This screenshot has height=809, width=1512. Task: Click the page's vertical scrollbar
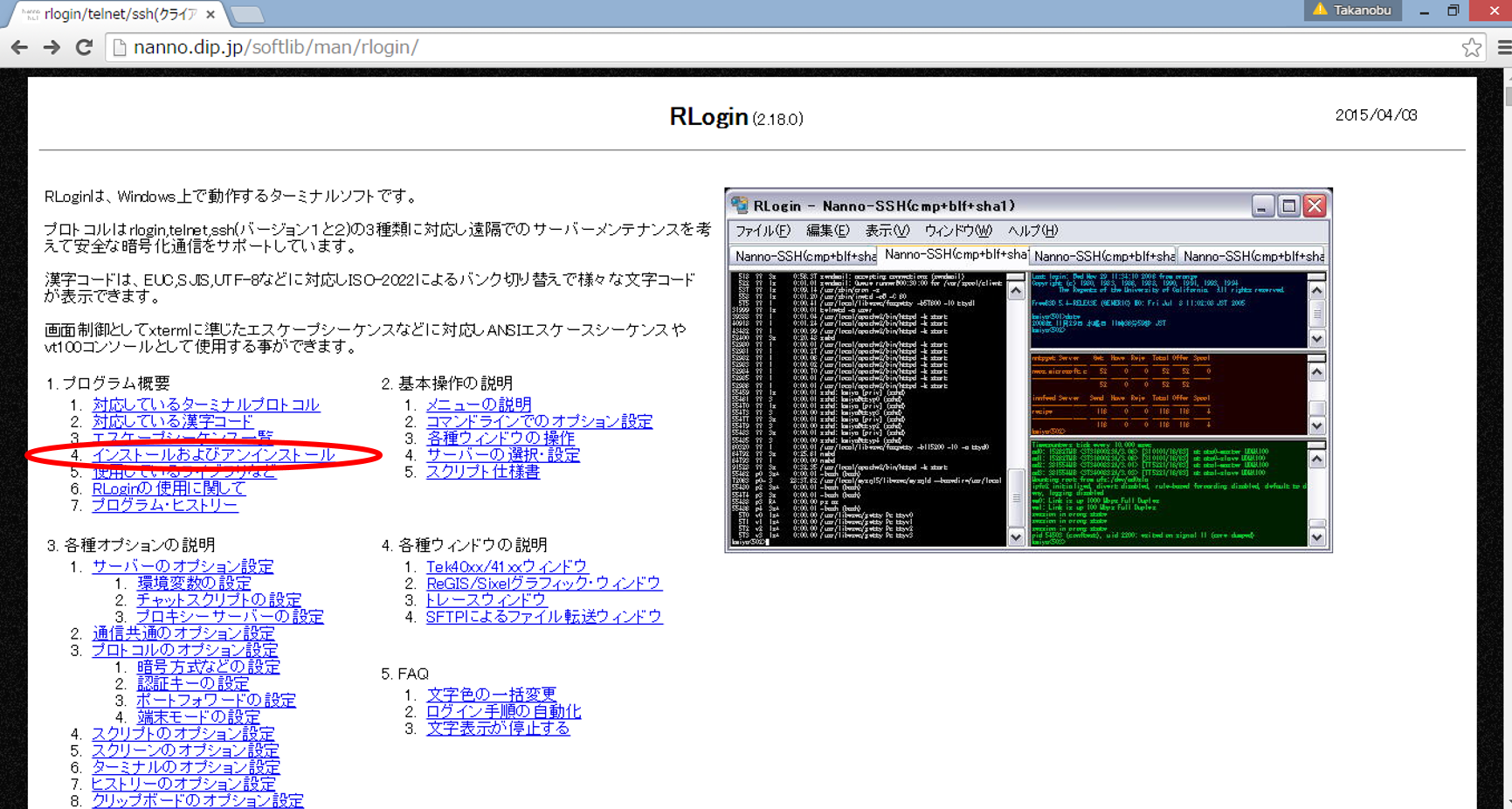pyautogui.click(x=1509, y=437)
